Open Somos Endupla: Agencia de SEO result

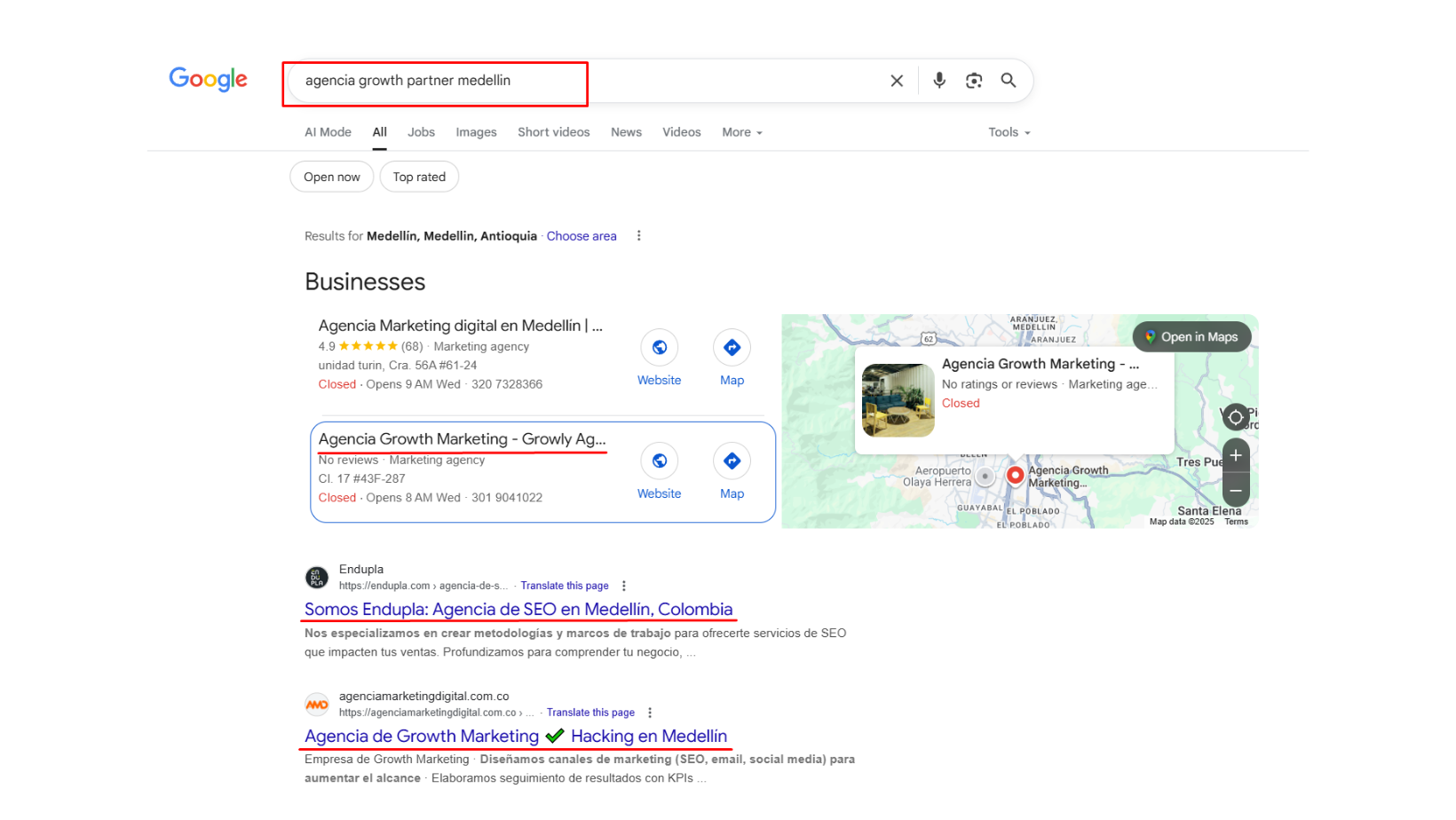click(518, 610)
